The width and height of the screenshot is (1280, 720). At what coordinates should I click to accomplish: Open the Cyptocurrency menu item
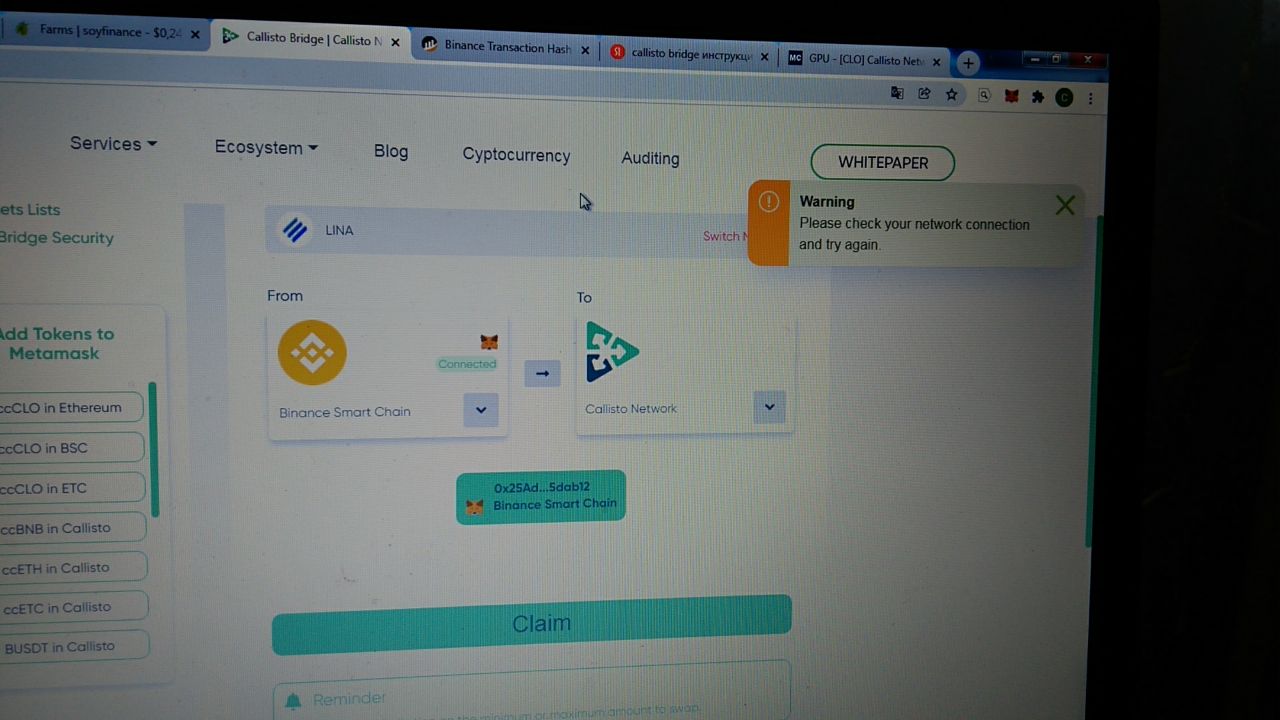[516, 155]
